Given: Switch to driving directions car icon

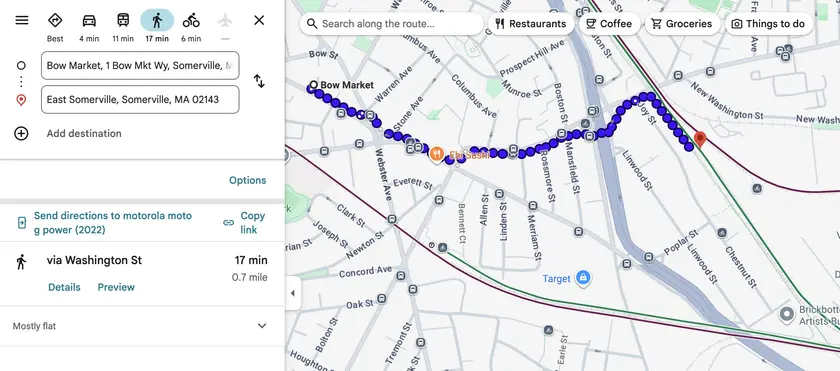Looking at the screenshot, I should (89, 20).
